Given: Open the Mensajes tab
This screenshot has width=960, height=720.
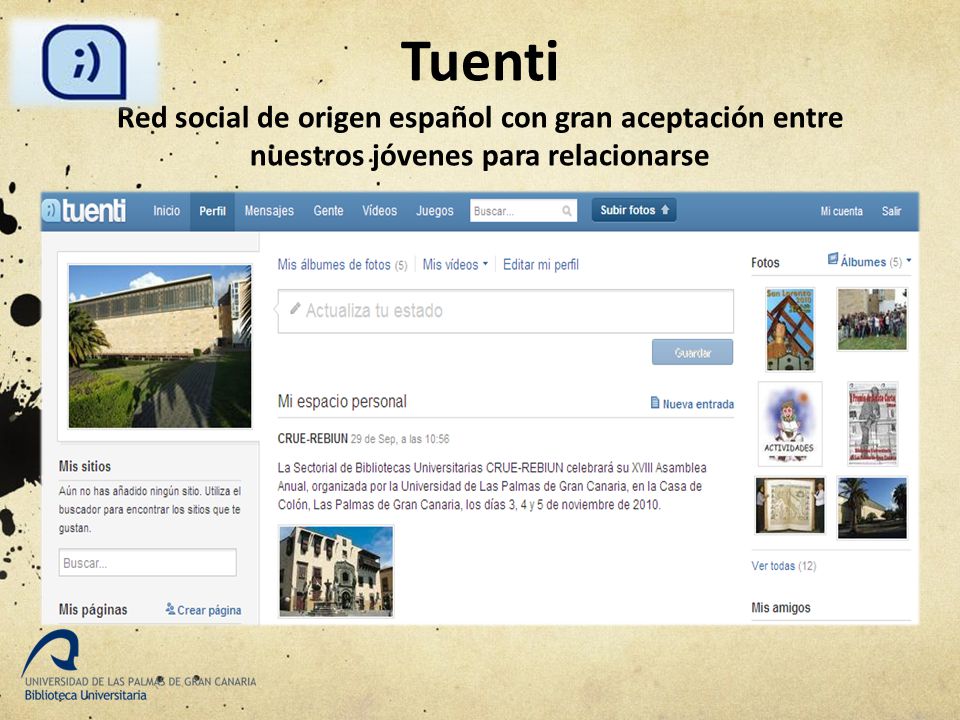Looking at the screenshot, I should pyautogui.click(x=269, y=211).
